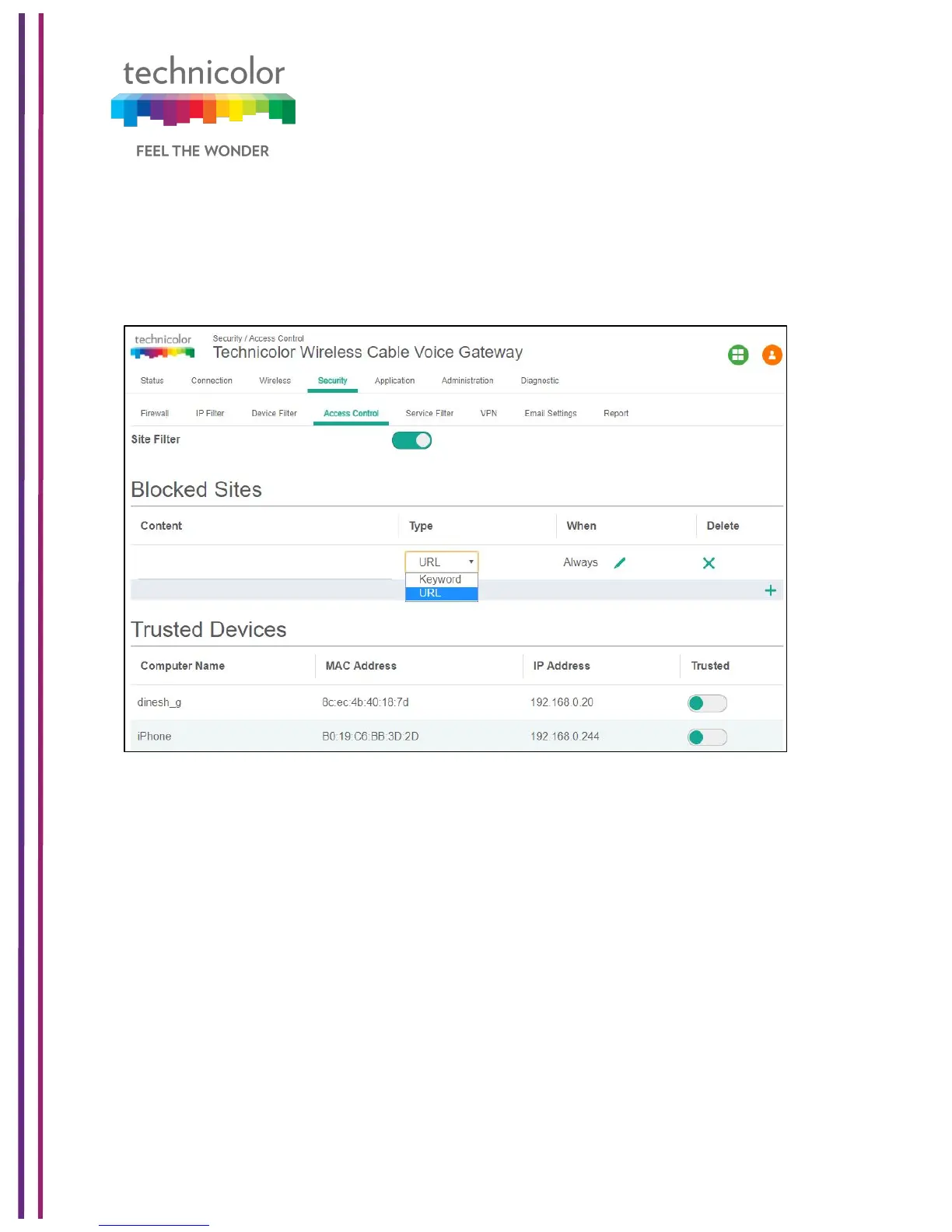Switch to the Connection tab
This screenshot has width=952, height=1232.
click(212, 380)
